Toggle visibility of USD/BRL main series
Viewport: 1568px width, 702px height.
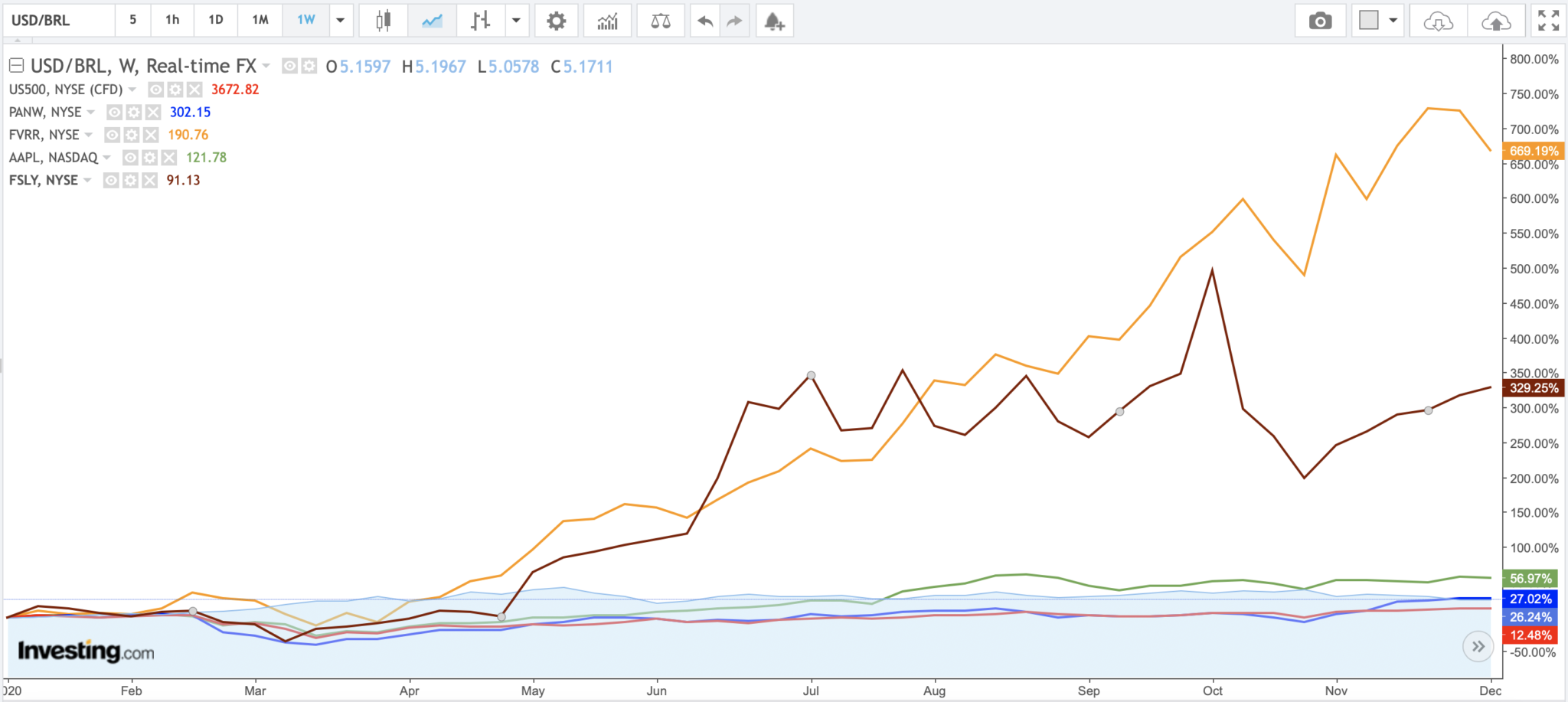[289, 66]
